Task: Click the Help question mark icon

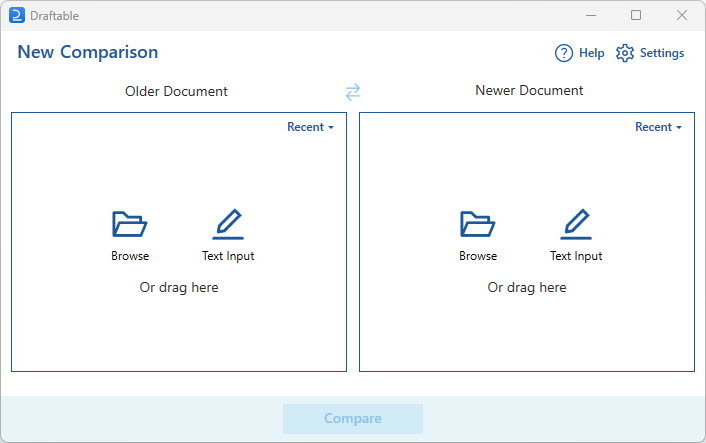Action: [x=564, y=53]
